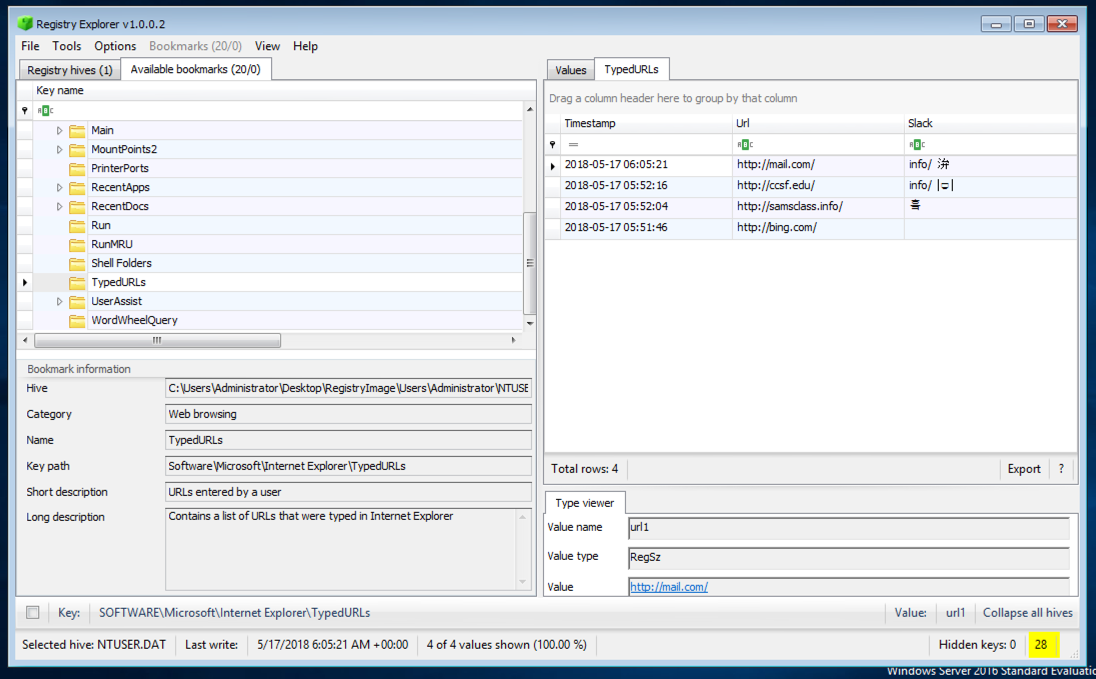Click the Url column text filter icon
The image size is (1096, 679).
pyautogui.click(x=745, y=145)
